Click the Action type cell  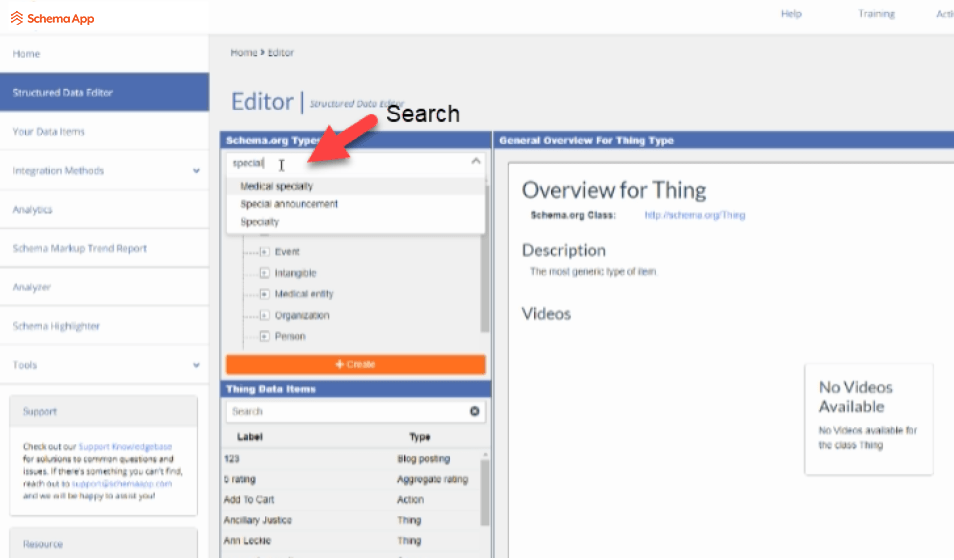[x=411, y=500]
